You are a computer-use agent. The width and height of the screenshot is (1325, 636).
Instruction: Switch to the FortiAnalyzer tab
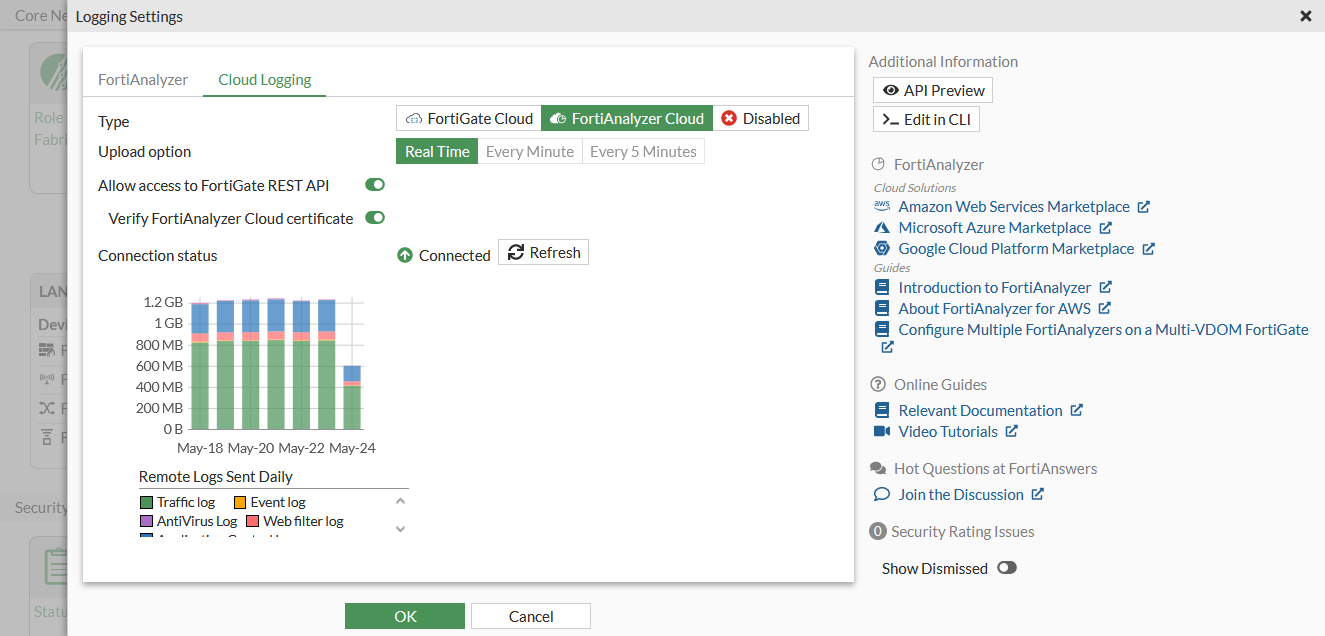[x=143, y=80]
